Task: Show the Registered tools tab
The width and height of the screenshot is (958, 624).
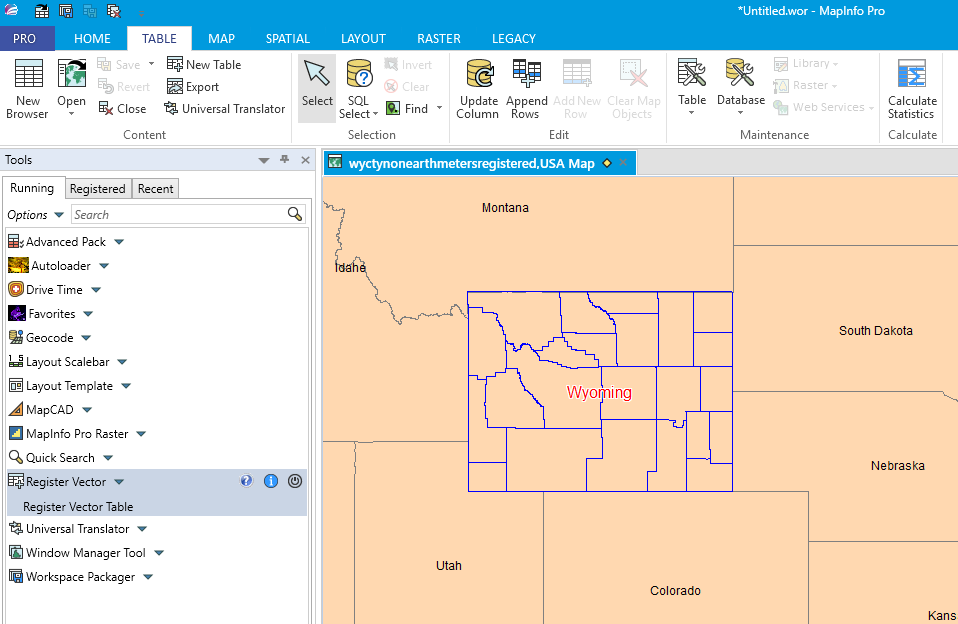Action: click(x=97, y=188)
